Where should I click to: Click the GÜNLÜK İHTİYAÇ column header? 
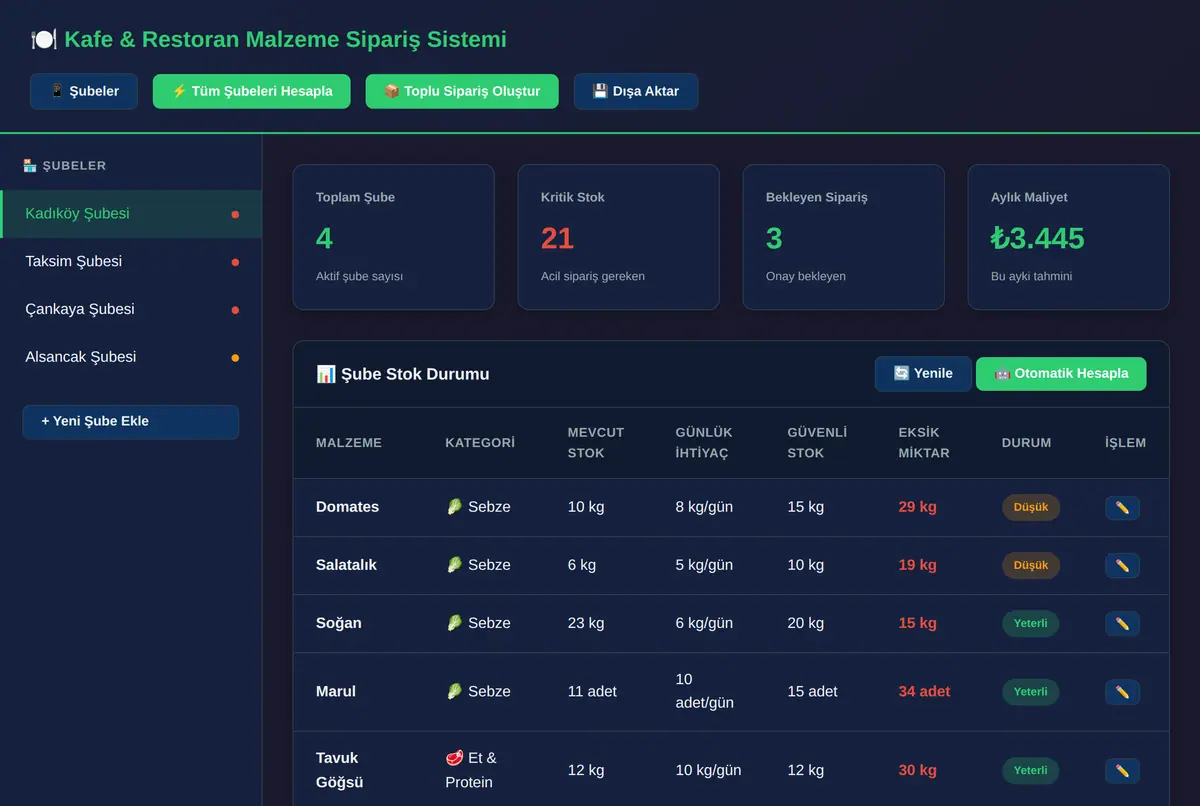click(x=704, y=443)
